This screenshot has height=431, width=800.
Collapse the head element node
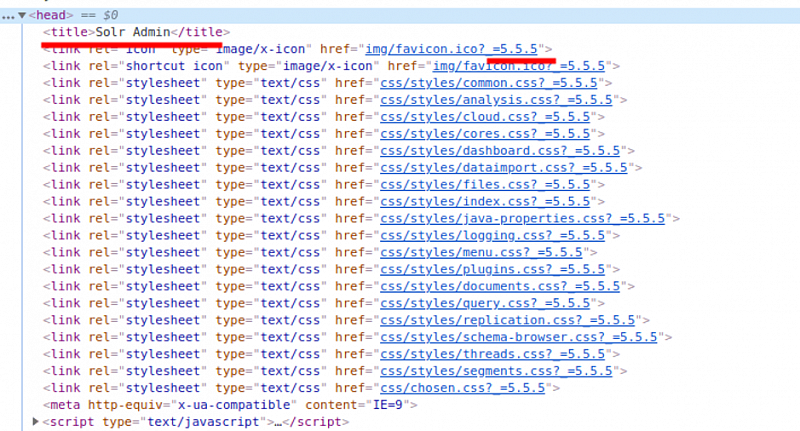click(22, 15)
